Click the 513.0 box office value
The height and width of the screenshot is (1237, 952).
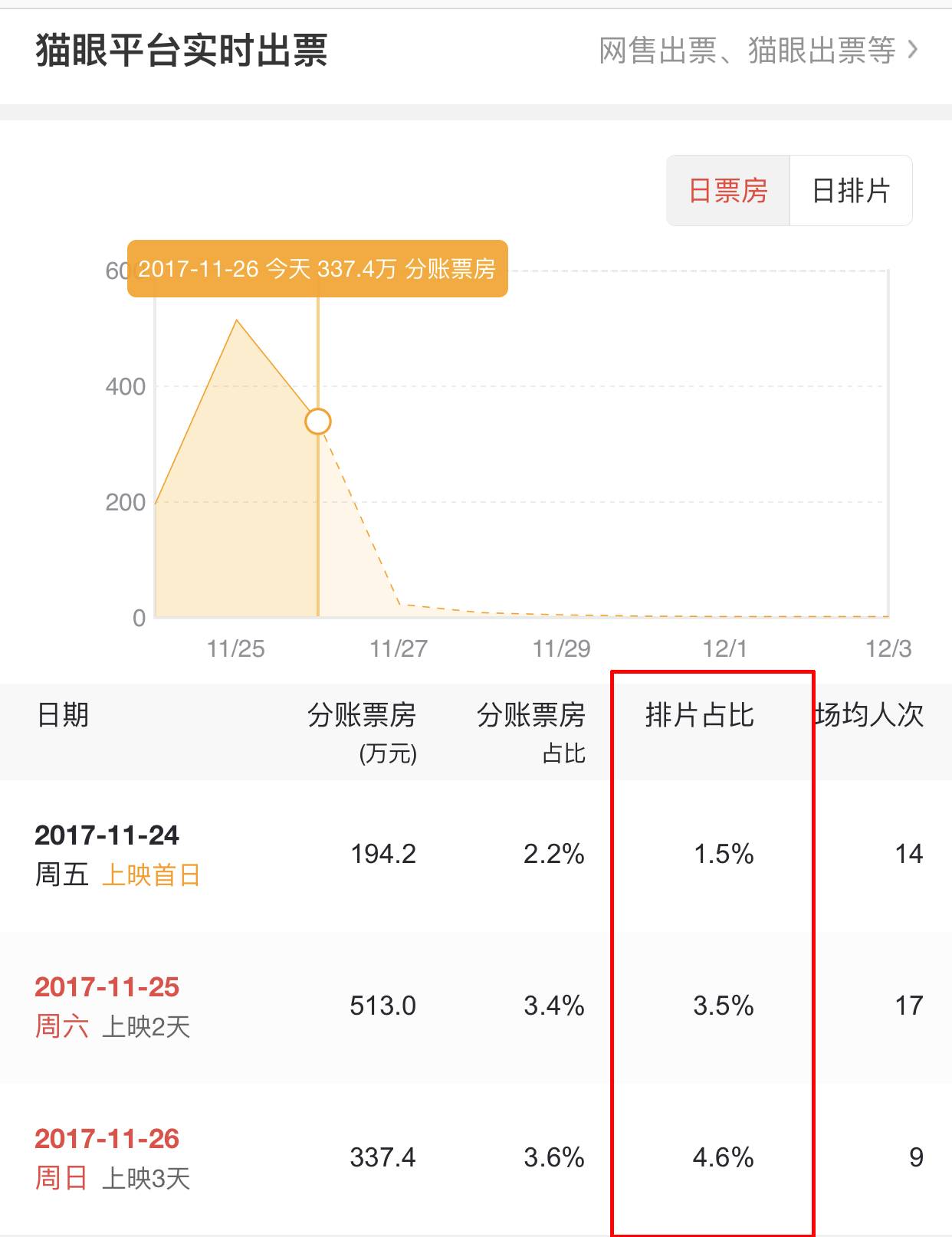(383, 1006)
